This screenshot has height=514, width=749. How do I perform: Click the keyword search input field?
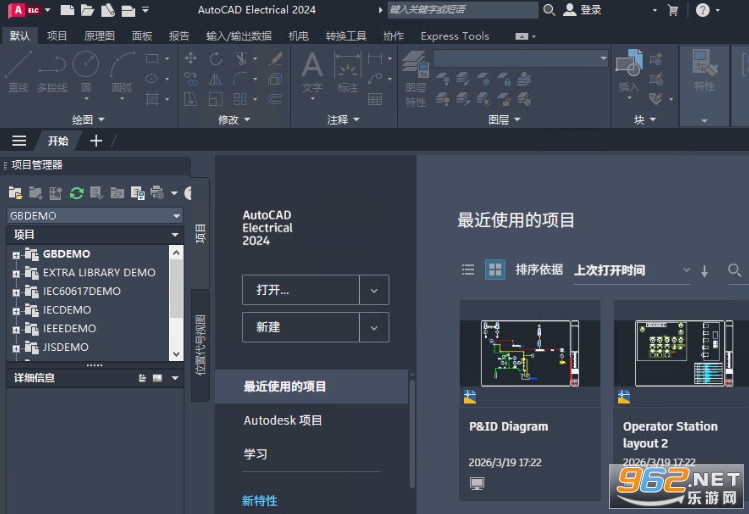(x=462, y=10)
